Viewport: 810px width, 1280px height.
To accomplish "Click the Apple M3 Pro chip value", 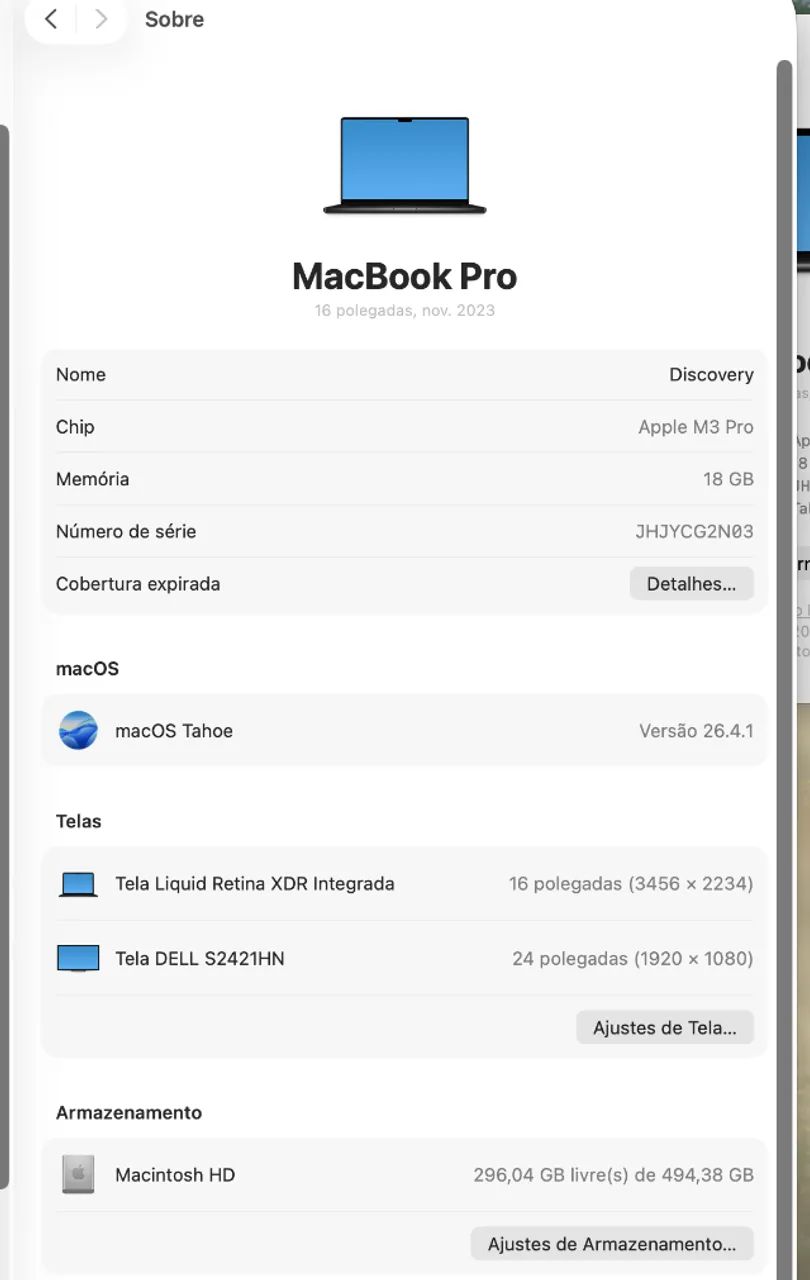I will tap(696, 427).
